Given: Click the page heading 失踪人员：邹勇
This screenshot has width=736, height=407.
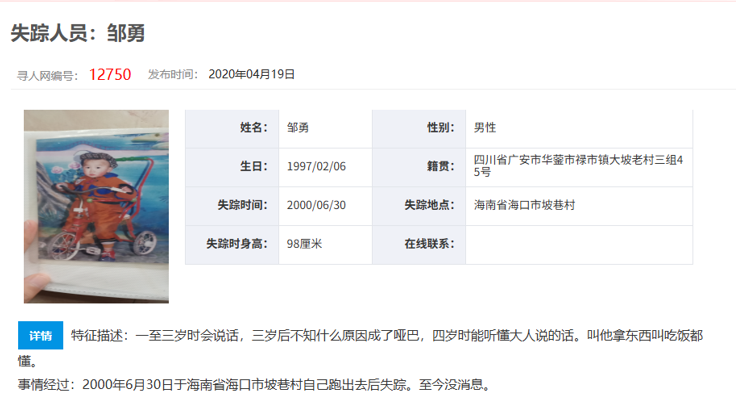Looking at the screenshot, I should [x=78, y=33].
